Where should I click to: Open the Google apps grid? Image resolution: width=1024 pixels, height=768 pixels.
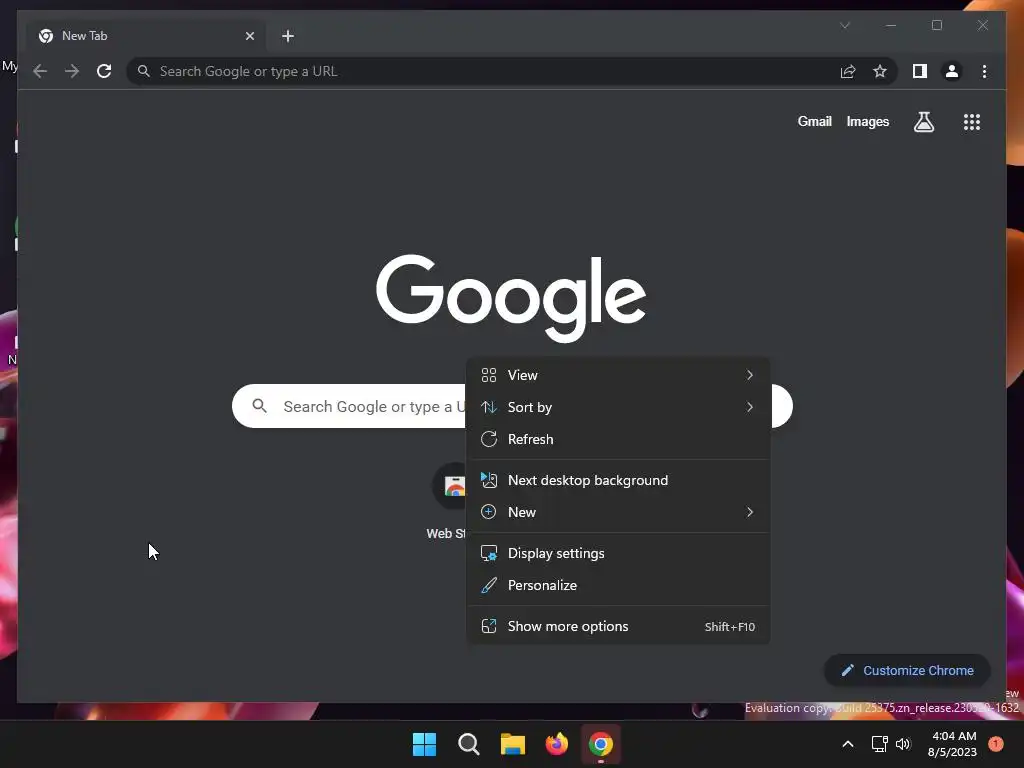pos(972,121)
